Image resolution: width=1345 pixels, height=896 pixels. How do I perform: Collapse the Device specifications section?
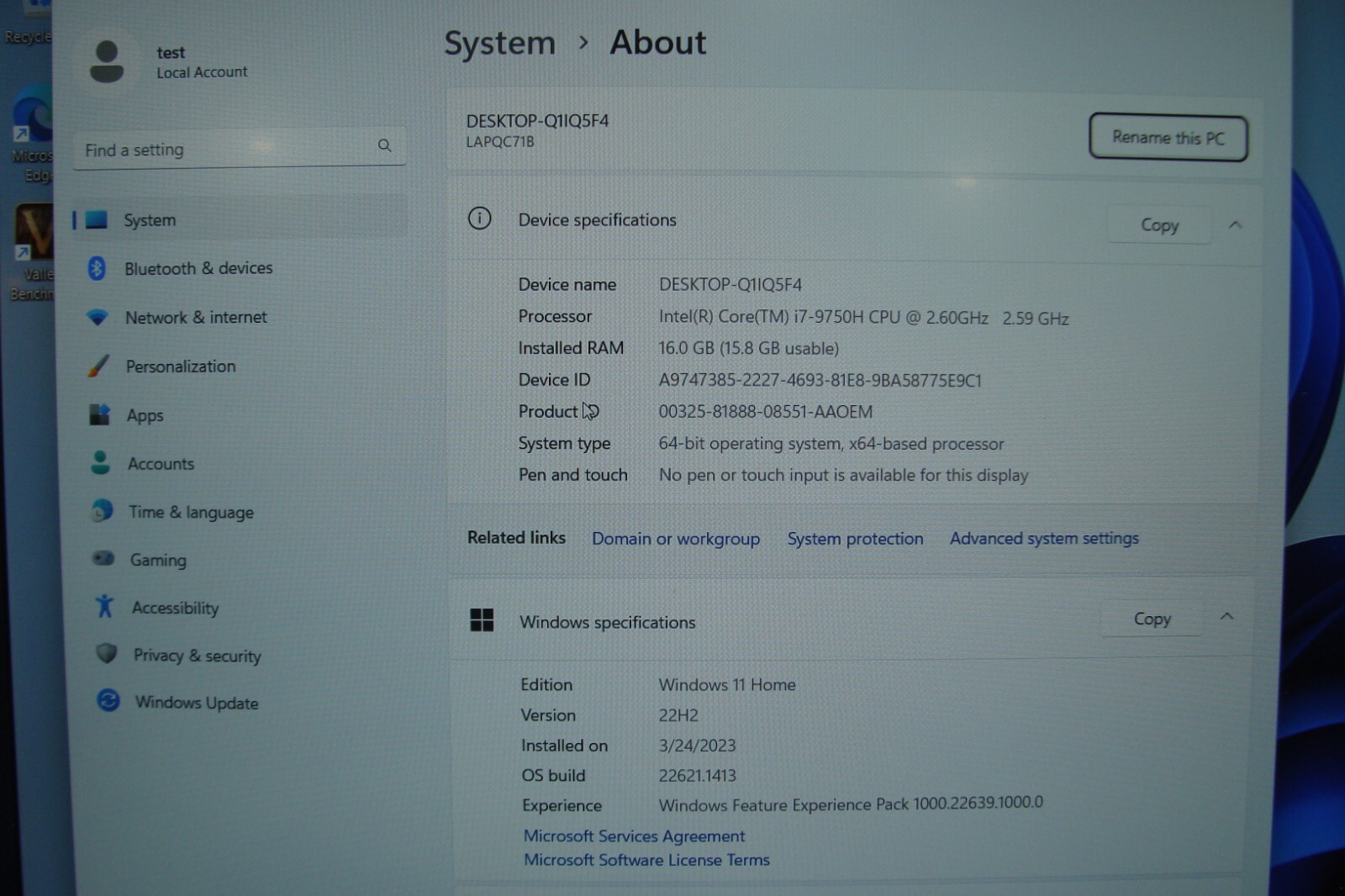1235,224
